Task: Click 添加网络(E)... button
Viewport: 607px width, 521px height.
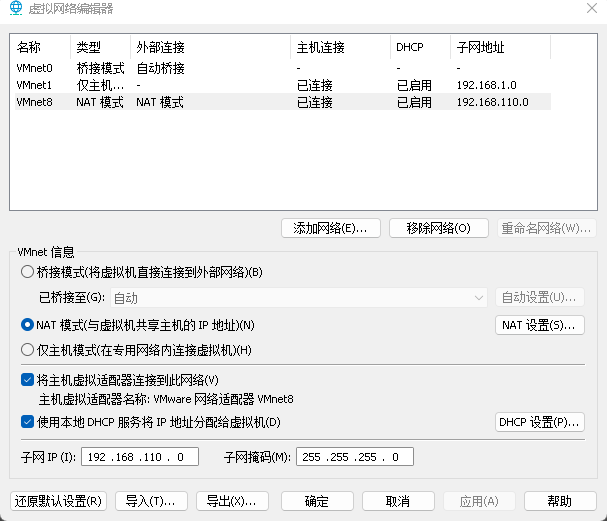Action: coord(331,228)
